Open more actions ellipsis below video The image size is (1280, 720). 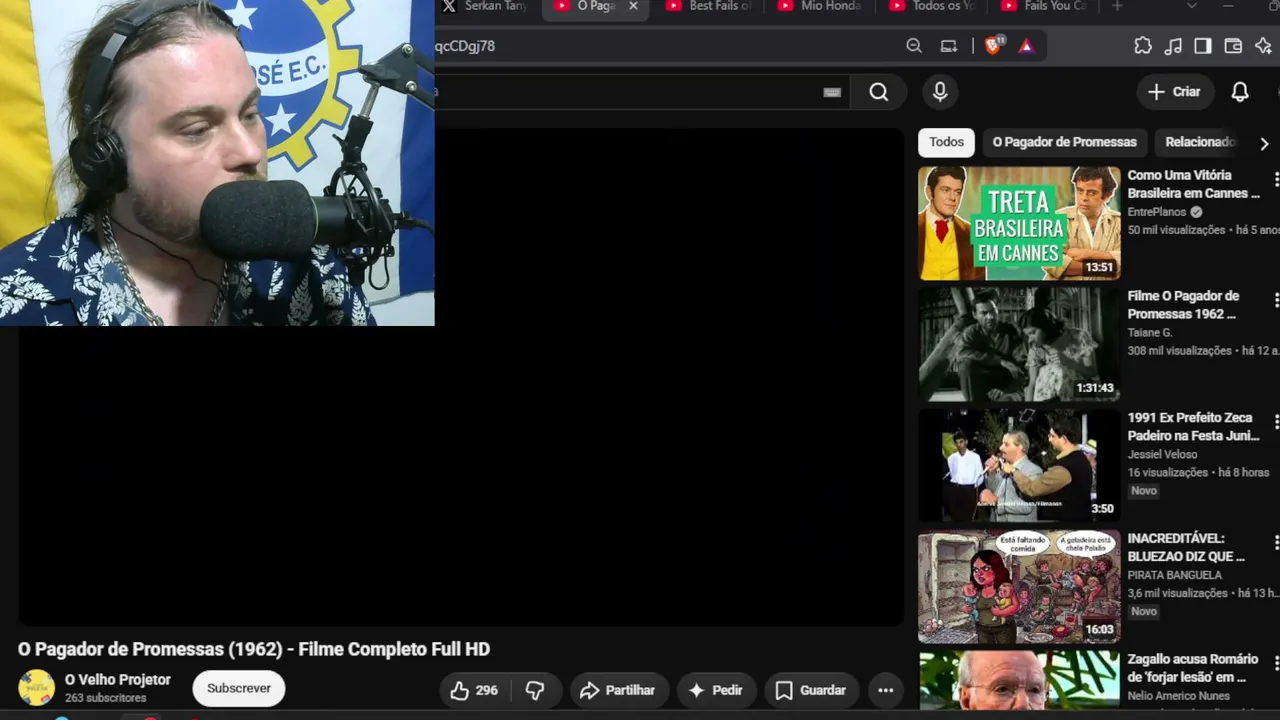pos(885,690)
